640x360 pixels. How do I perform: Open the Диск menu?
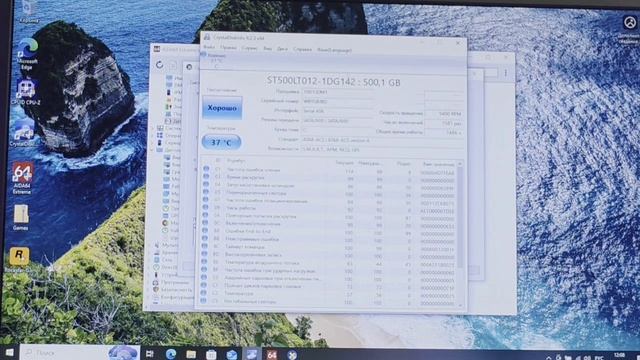282,49
